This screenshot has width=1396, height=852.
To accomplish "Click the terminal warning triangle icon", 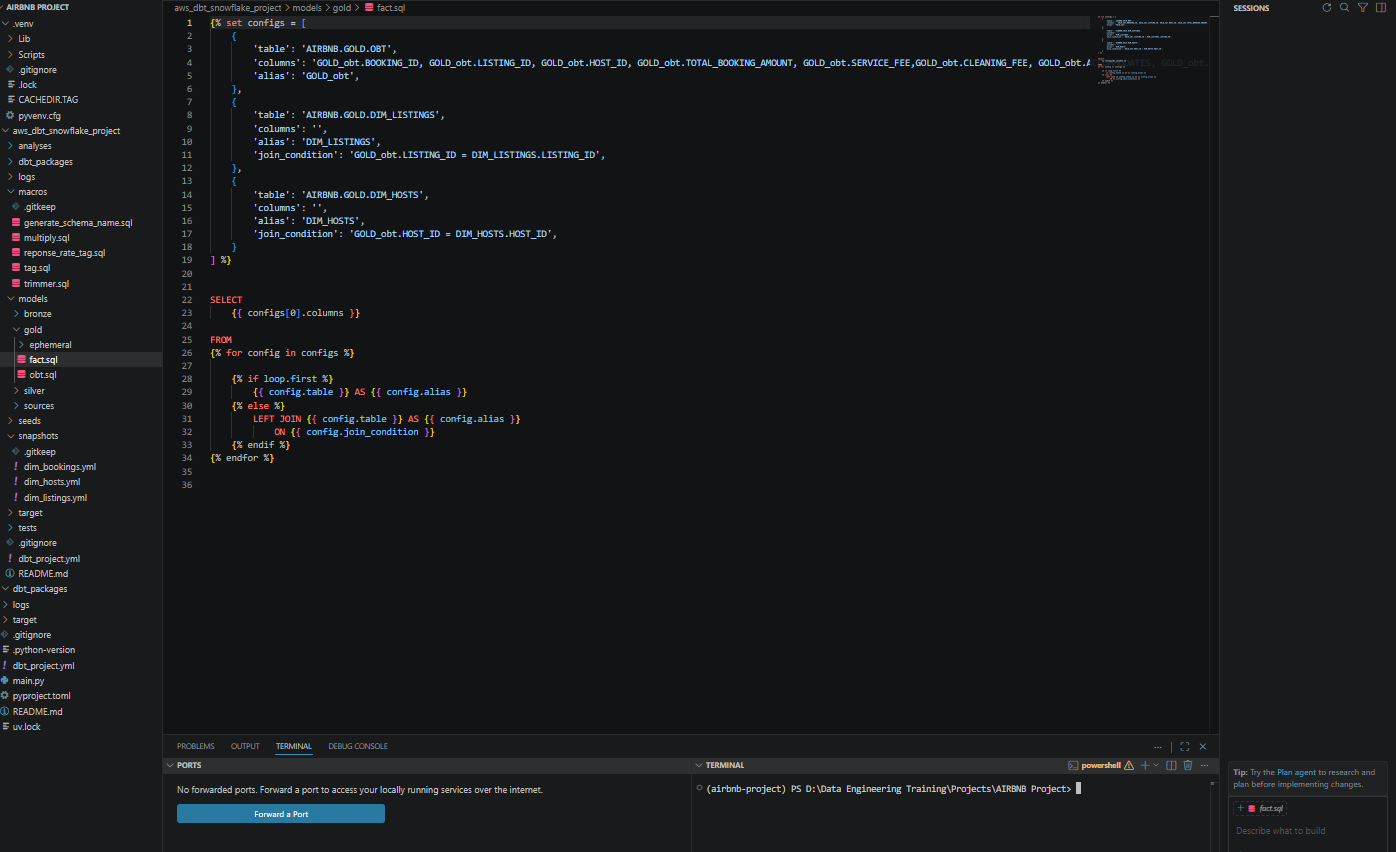I will [x=1129, y=765].
